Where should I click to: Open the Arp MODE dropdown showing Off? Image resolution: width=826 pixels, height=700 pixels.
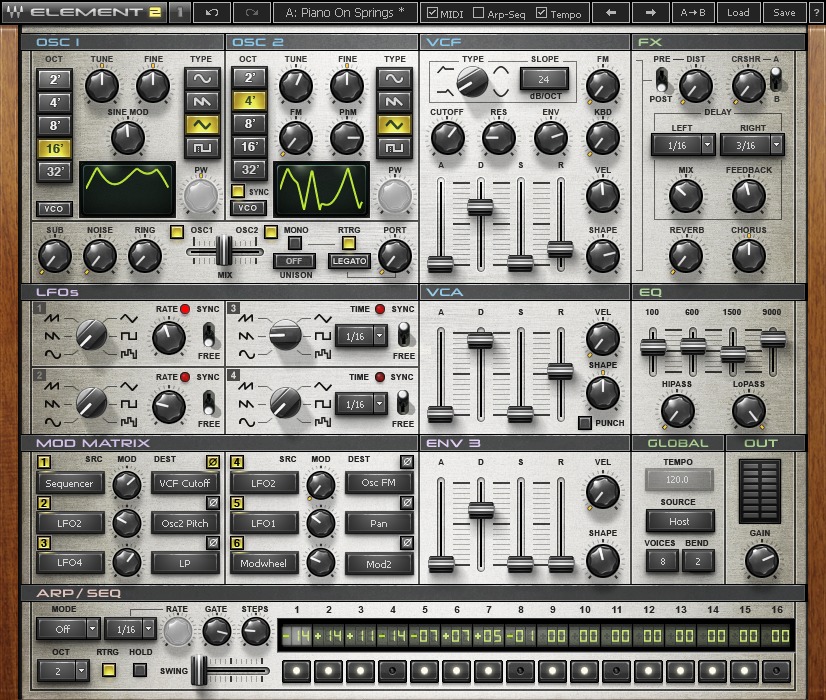(x=68, y=629)
